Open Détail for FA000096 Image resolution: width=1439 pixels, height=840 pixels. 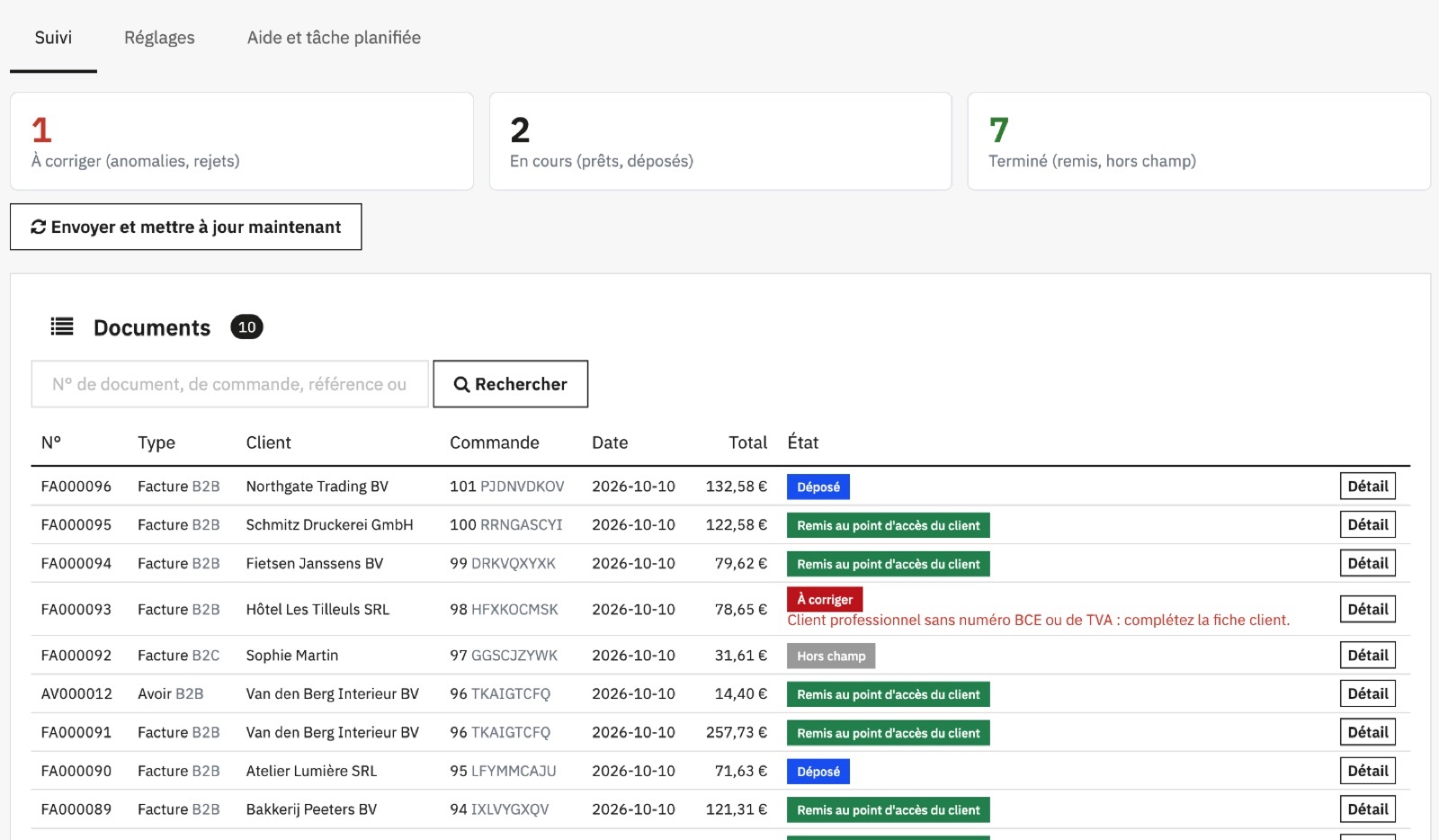tap(1368, 487)
